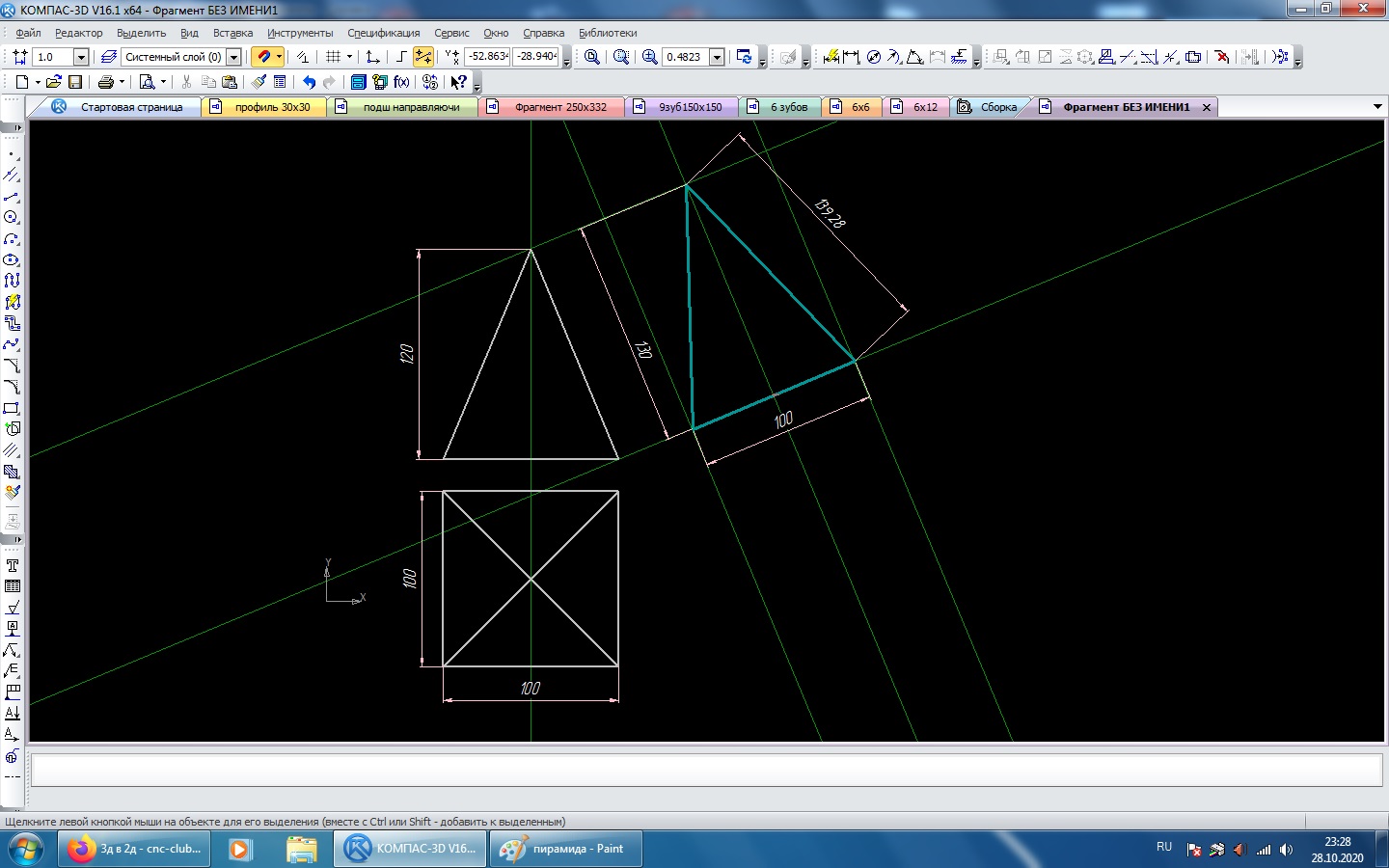Open the пирамида - Paint taskbar window
Viewport: 1389px width, 868px height.
(564, 850)
